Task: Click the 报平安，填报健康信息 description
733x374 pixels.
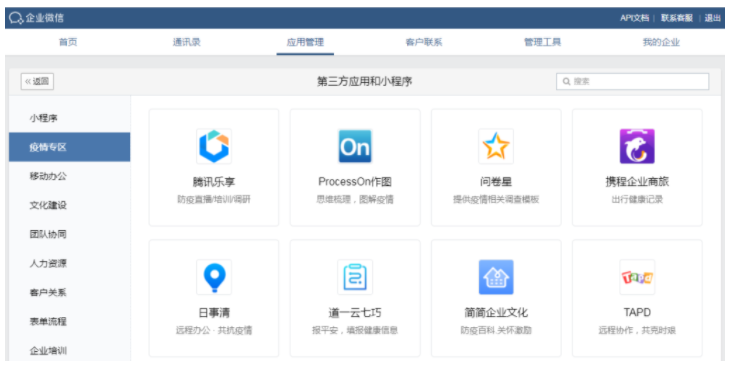Action: click(x=355, y=331)
